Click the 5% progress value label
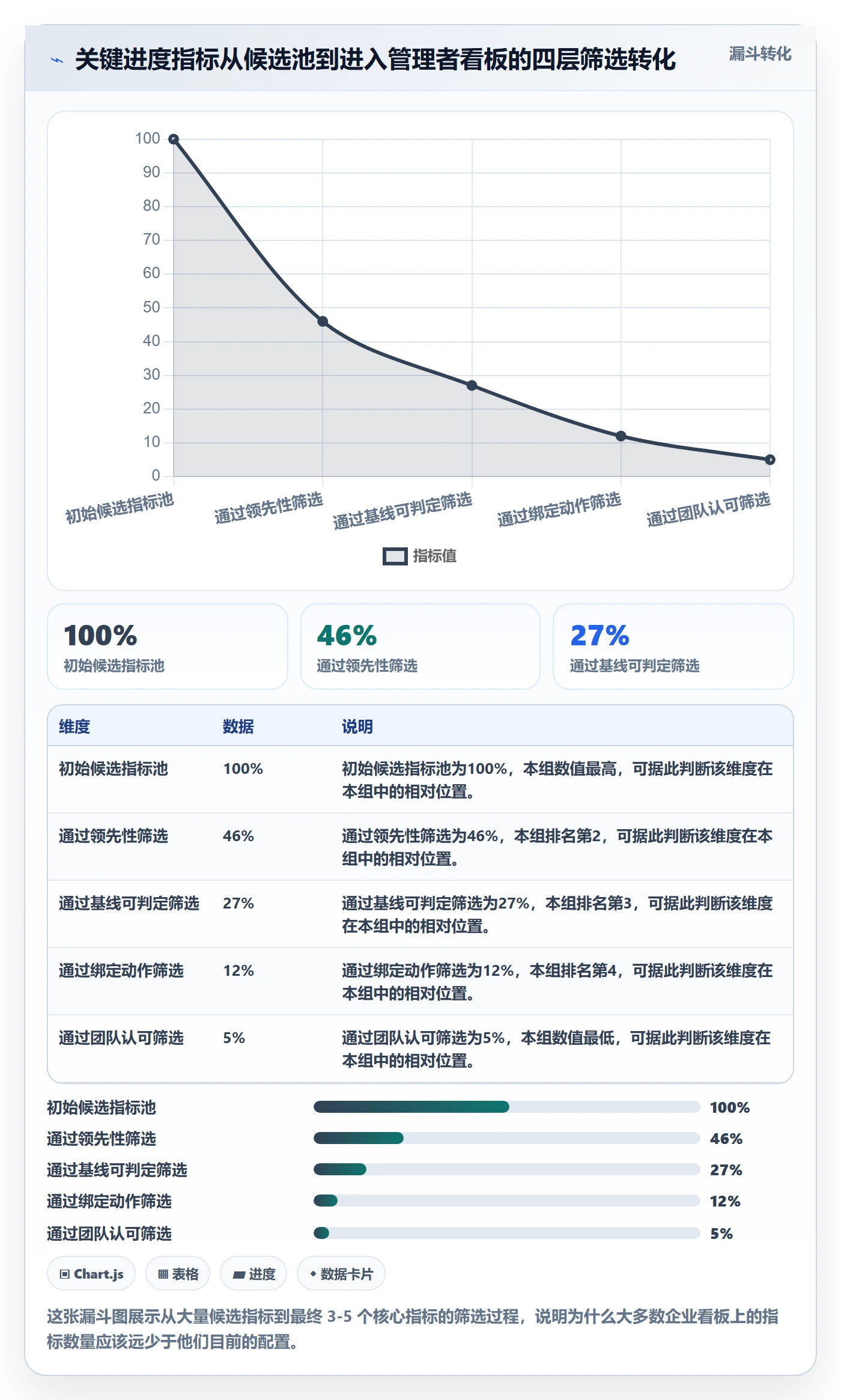The width and height of the screenshot is (841, 1400). 721,1234
